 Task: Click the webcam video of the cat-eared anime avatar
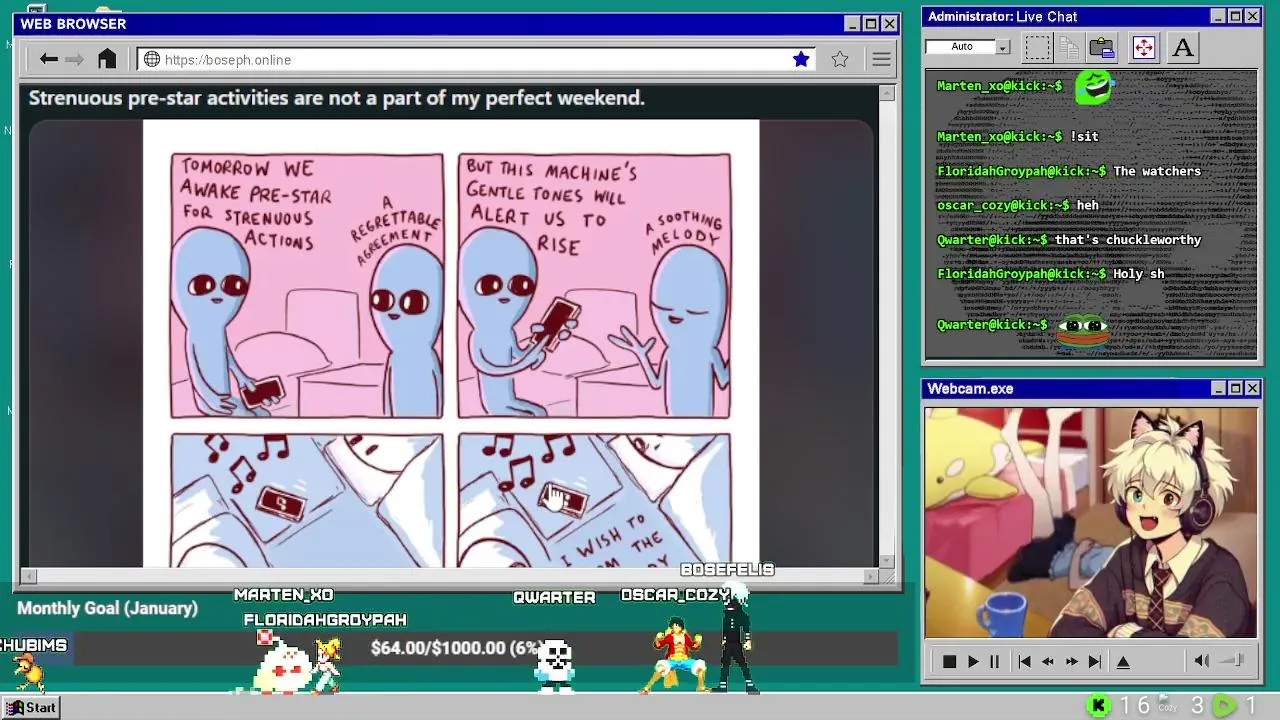point(1090,522)
